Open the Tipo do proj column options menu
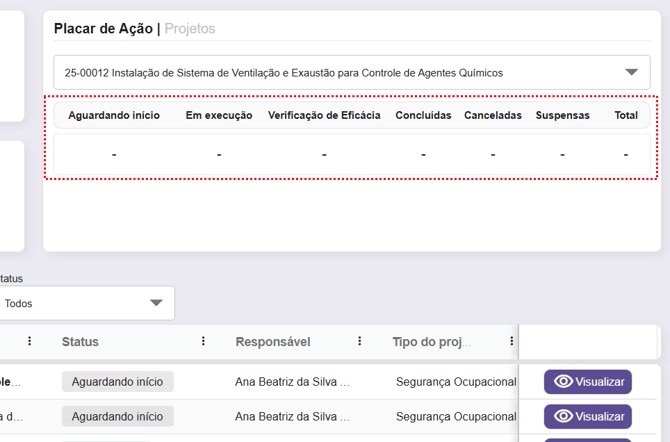This screenshot has height=442, width=670. tap(511, 341)
